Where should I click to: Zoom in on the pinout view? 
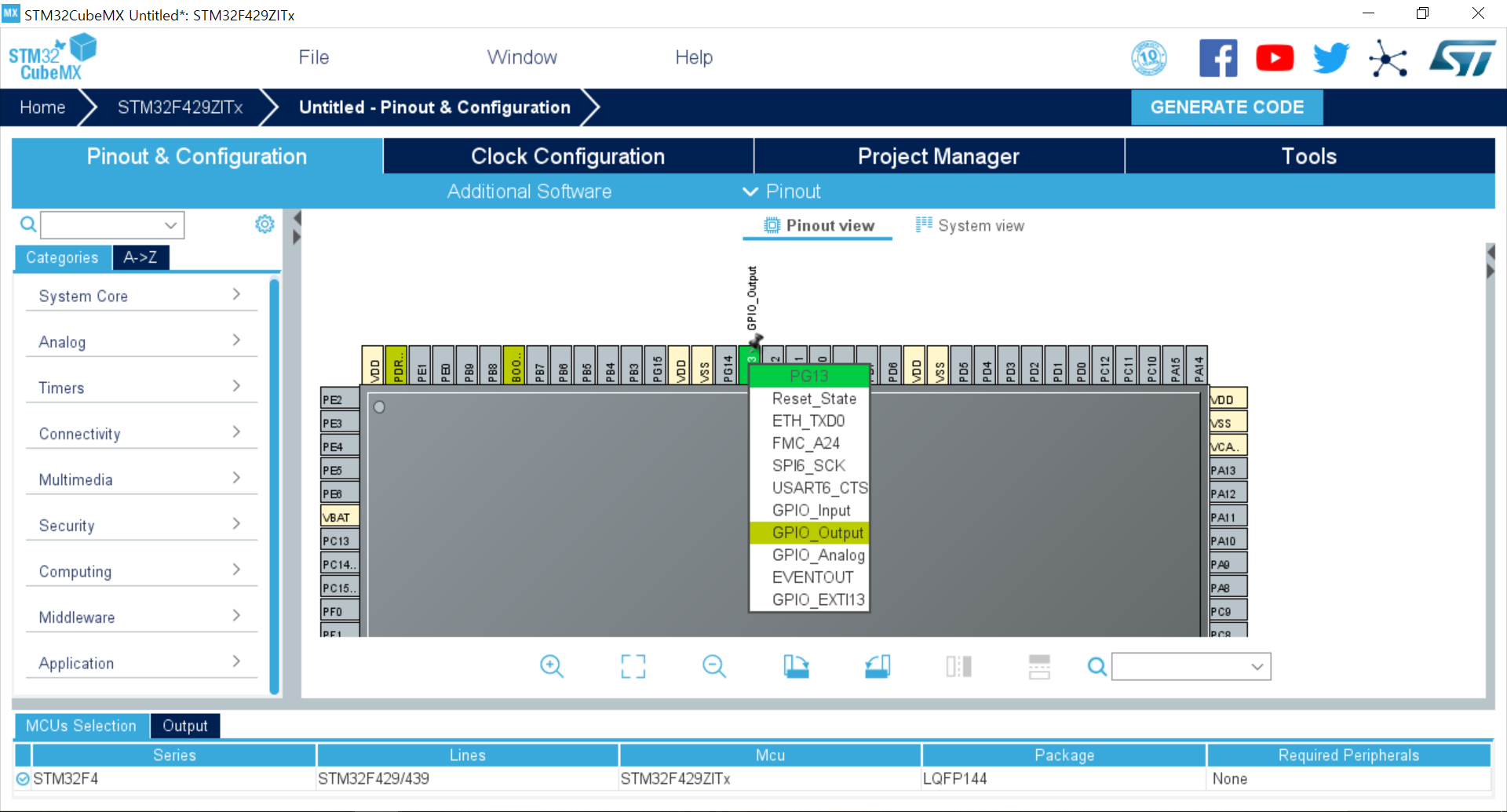552,667
